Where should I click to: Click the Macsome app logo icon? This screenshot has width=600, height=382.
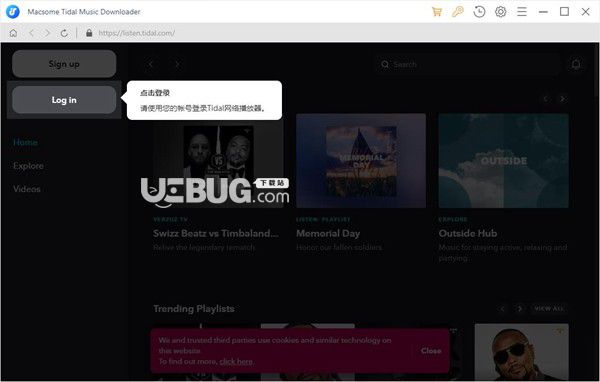[x=13, y=11]
